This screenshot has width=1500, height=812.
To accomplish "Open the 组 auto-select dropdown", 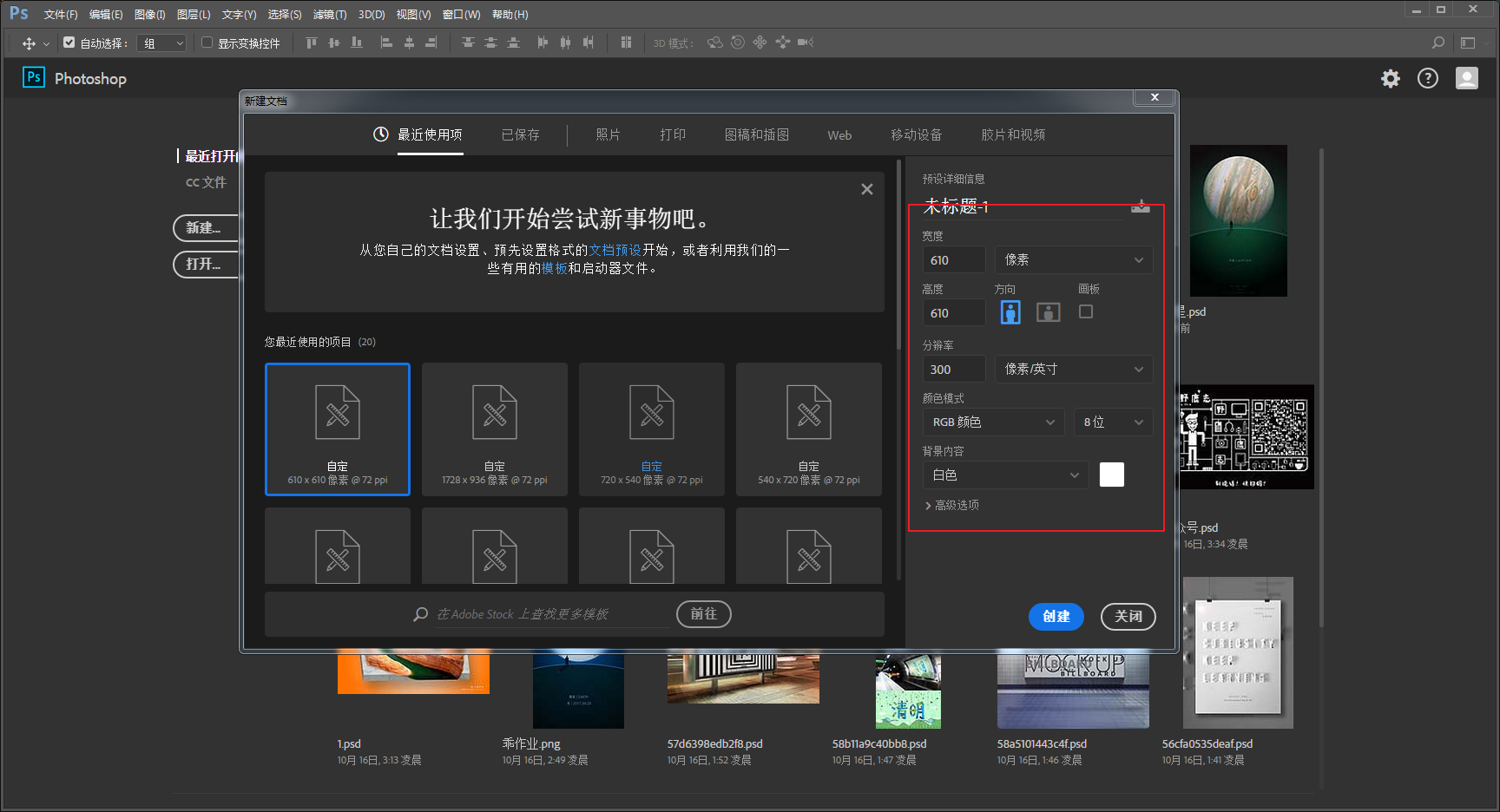I will (x=162, y=43).
